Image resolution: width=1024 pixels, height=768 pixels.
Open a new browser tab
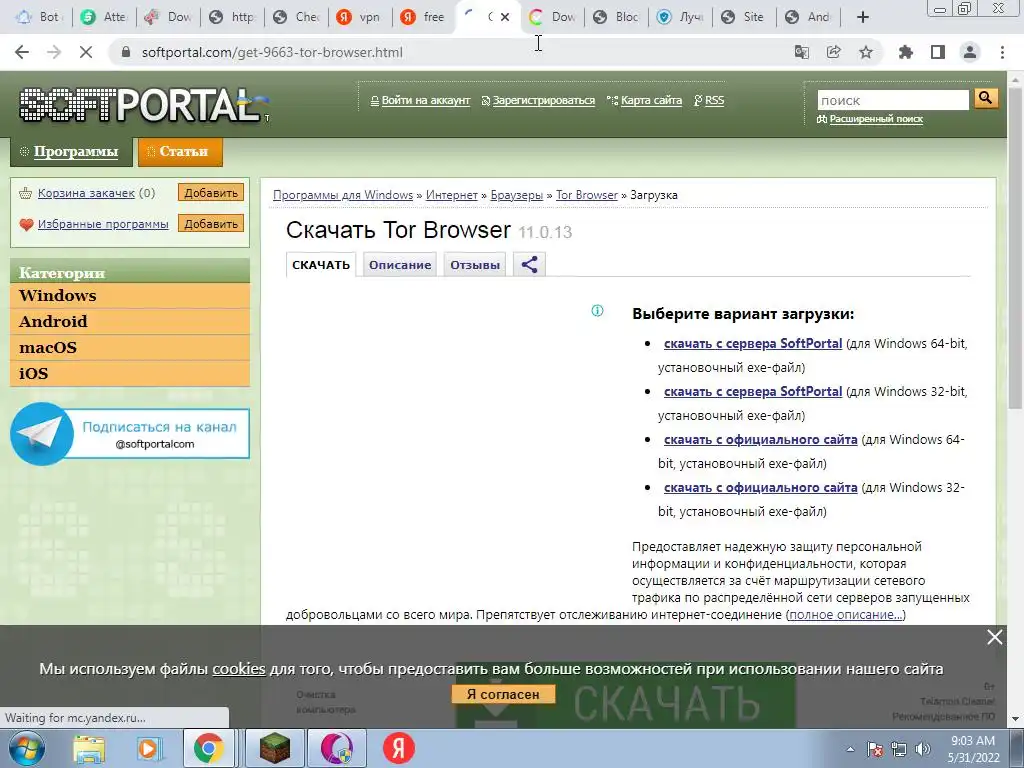click(x=863, y=17)
